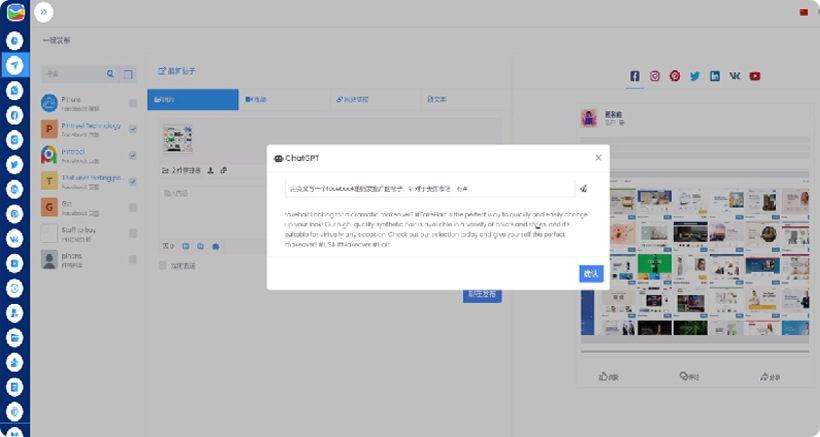This screenshot has width=820, height=437.
Task: Toggle checkbox for Stuff to buy account
Action: click(x=132, y=233)
